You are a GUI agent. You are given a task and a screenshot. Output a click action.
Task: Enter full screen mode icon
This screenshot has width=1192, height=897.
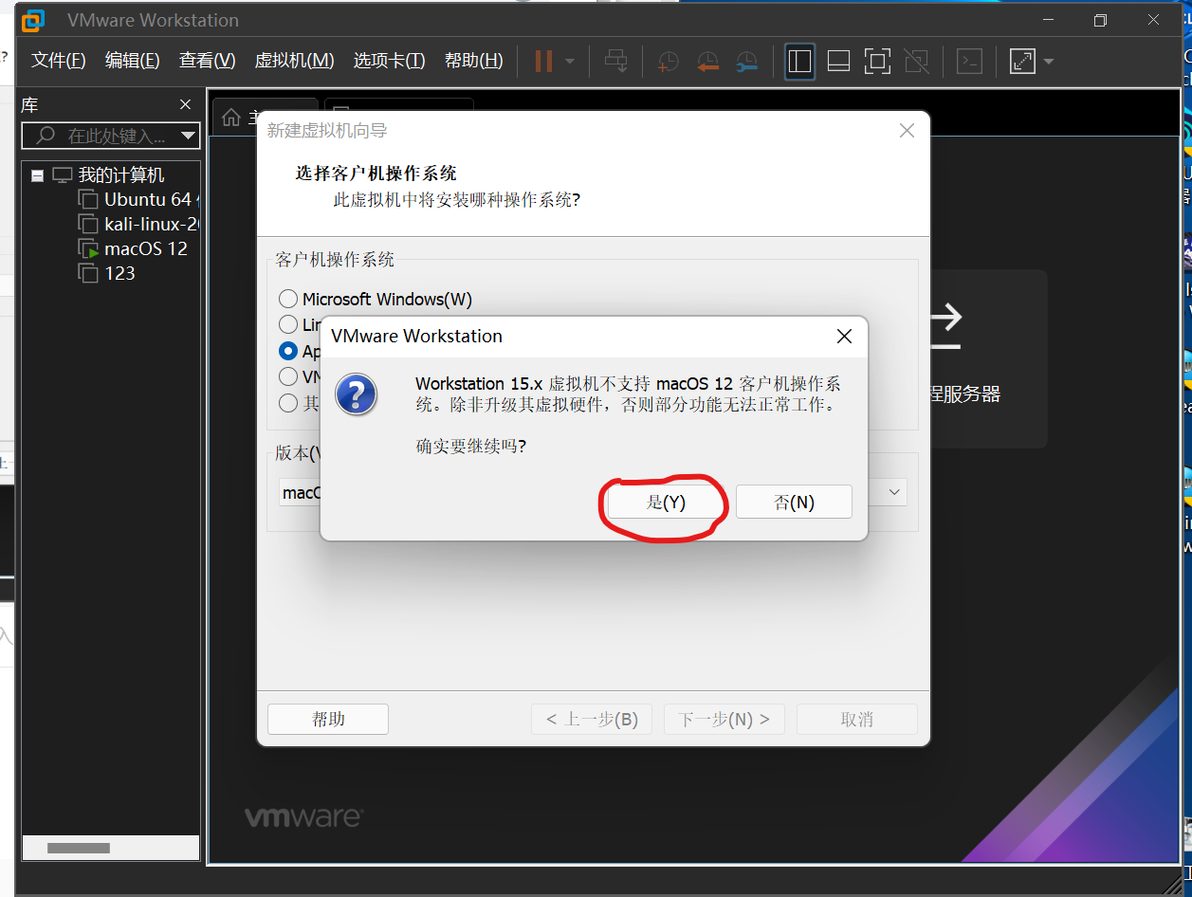tap(877, 61)
